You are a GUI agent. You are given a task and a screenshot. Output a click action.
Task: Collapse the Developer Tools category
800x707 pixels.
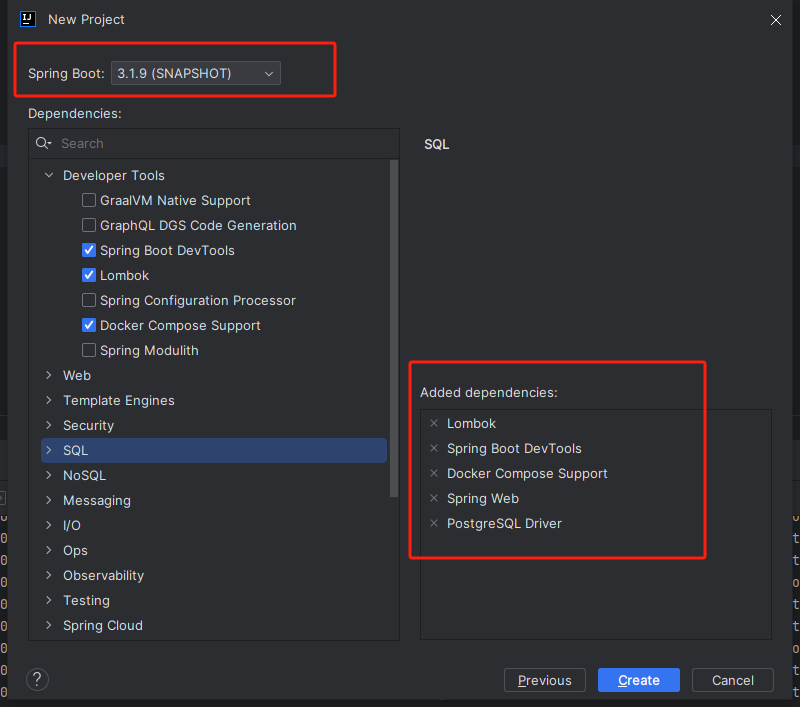coord(49,175)
